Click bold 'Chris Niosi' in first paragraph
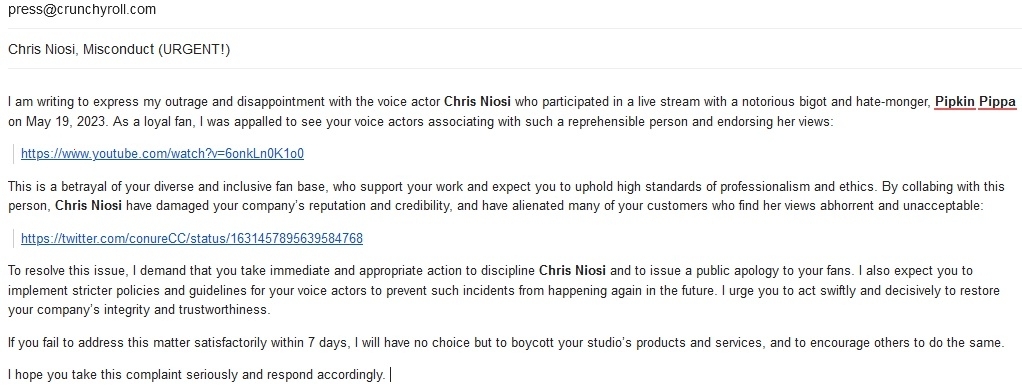This screenshot has width=1022, height=387. tap(477, 102)
